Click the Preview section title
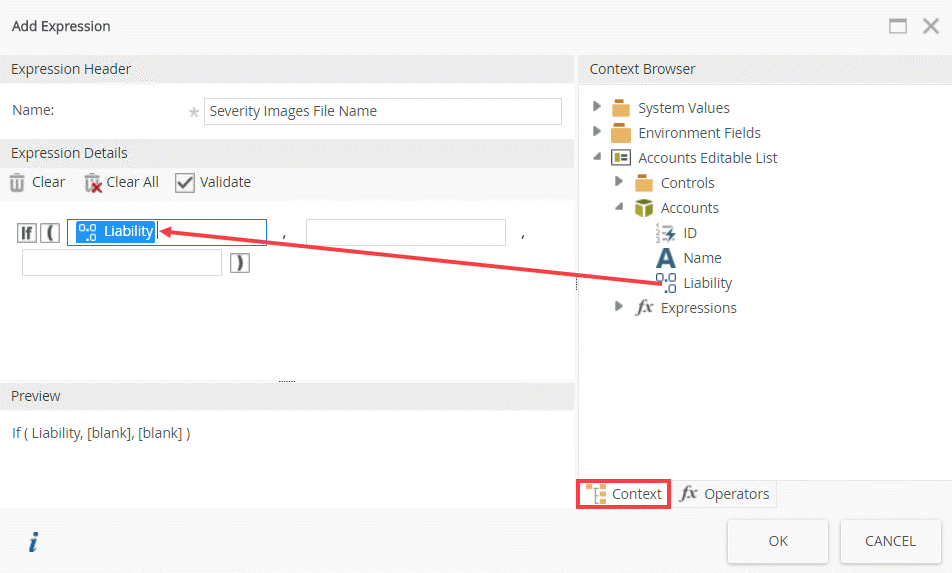 pos(35,396)
